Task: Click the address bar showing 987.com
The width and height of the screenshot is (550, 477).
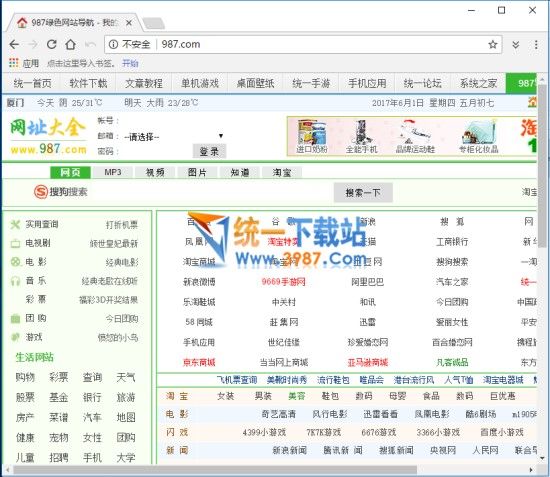Action: [303, 45]
